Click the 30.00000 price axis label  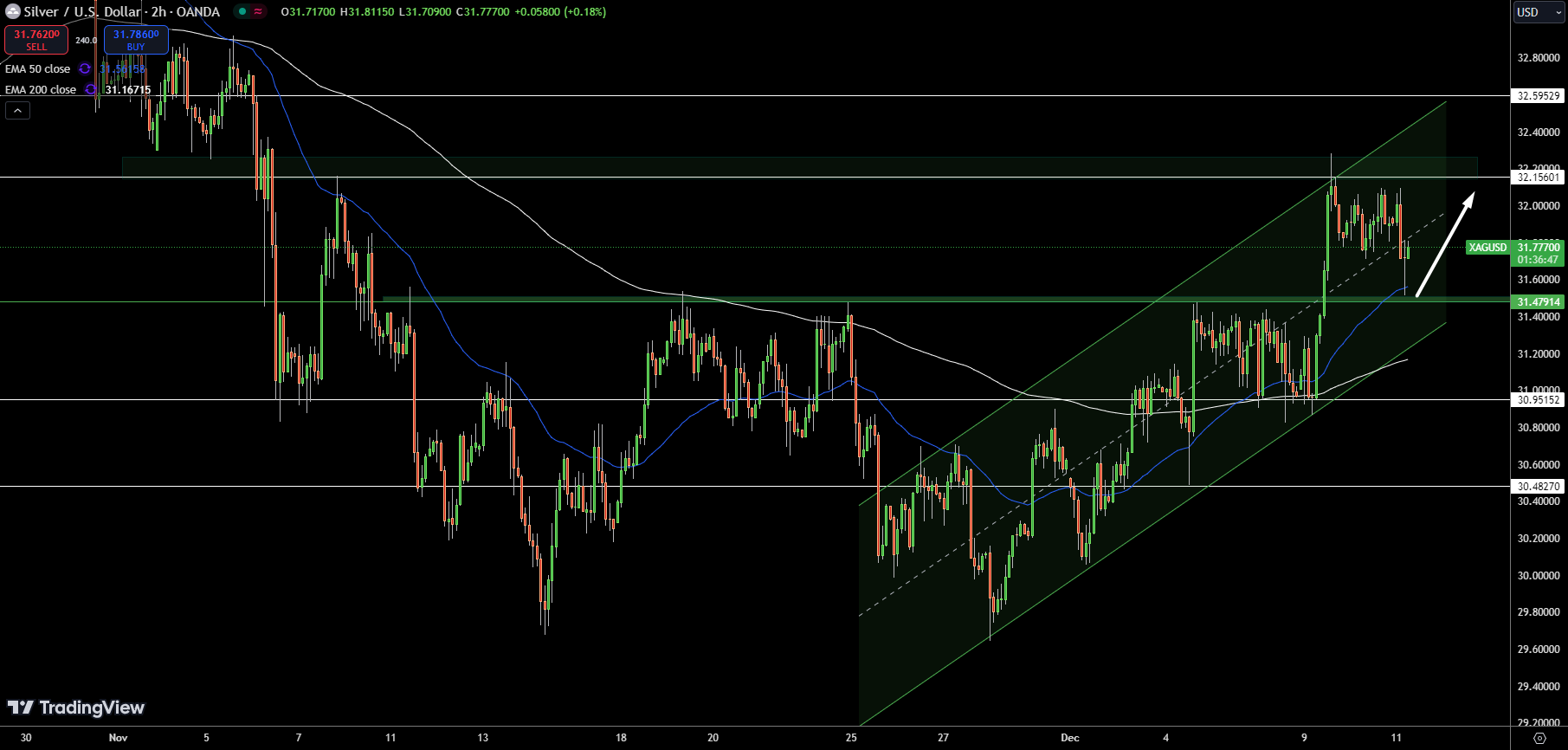pos(1539,575)
